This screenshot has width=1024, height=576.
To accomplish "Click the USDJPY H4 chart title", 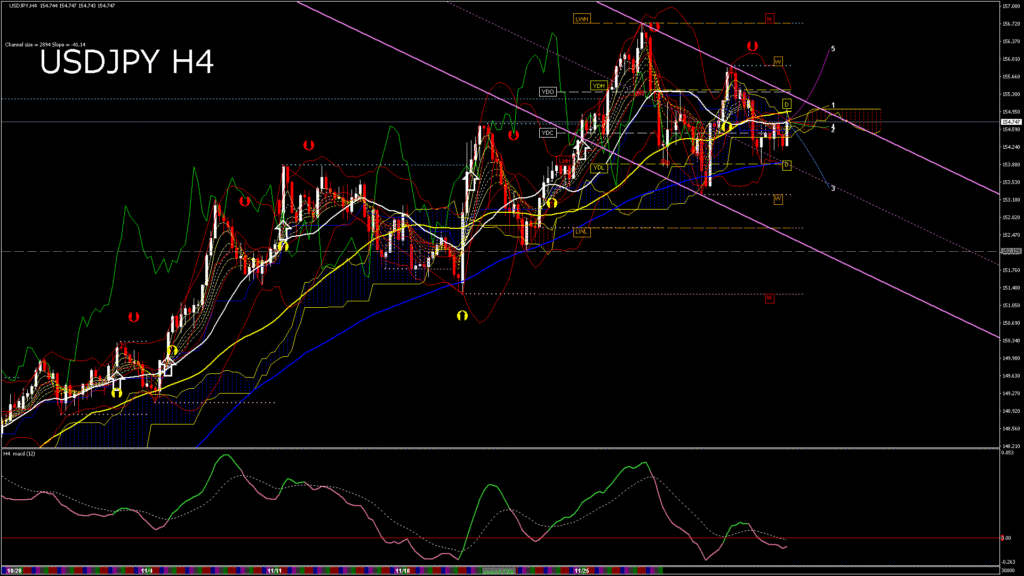I will [127, 62].
